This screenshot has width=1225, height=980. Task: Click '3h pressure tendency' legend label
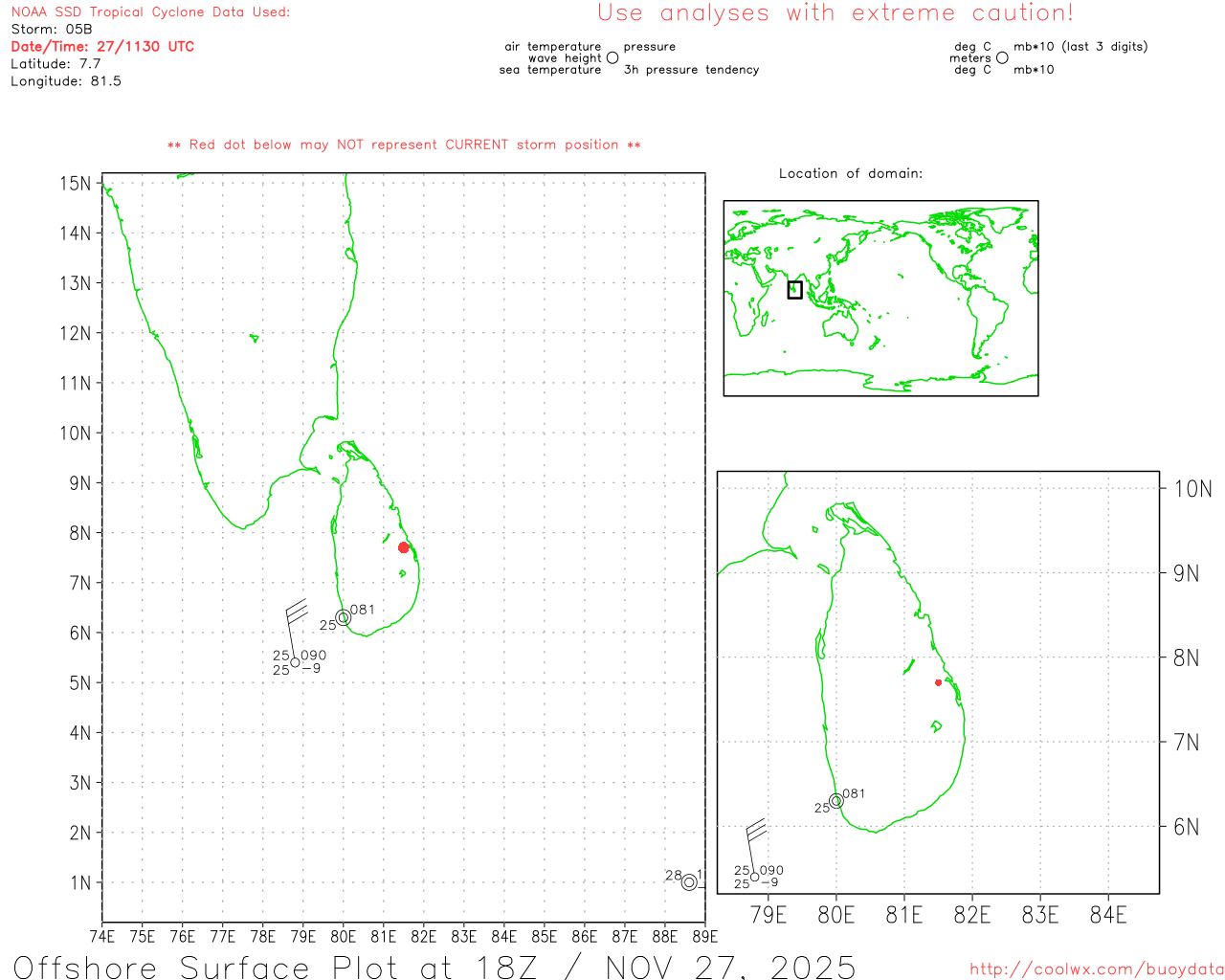(x=691, y=70)
